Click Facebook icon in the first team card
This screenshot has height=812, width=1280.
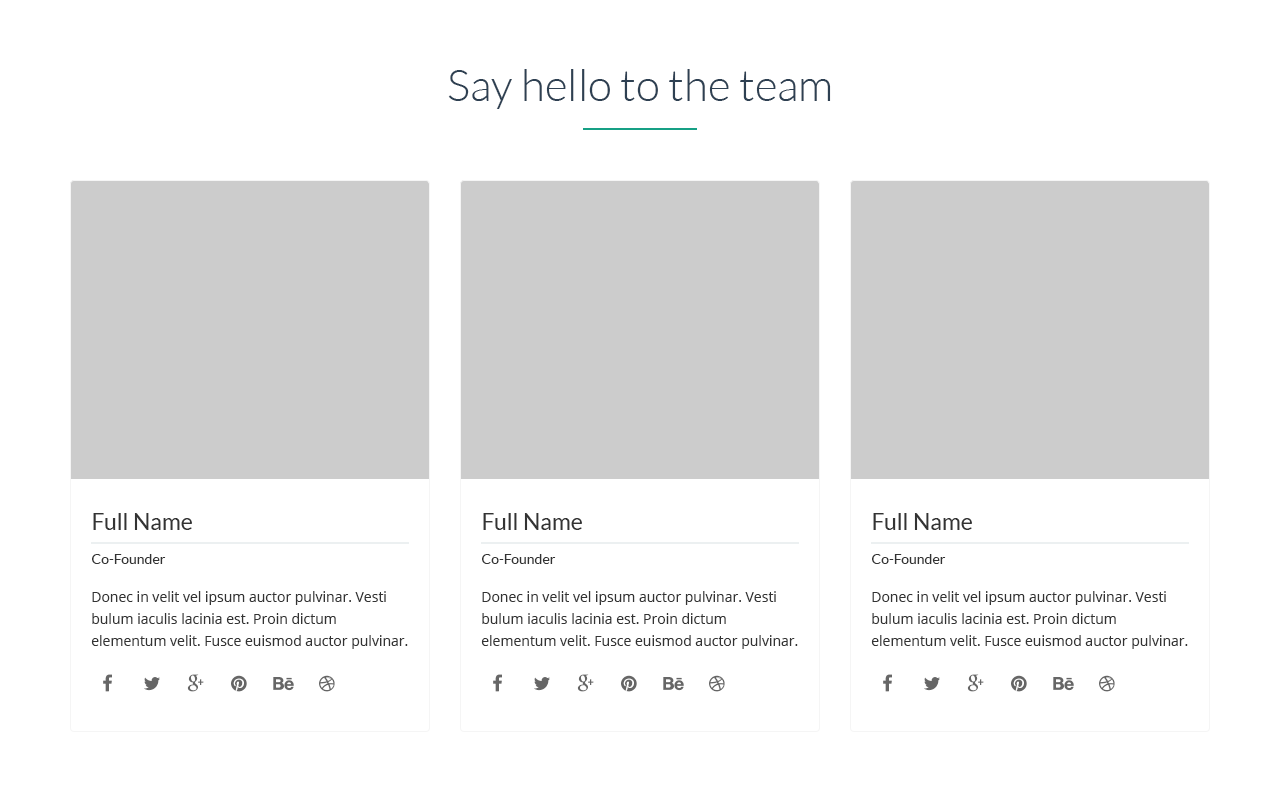[107, 683]
